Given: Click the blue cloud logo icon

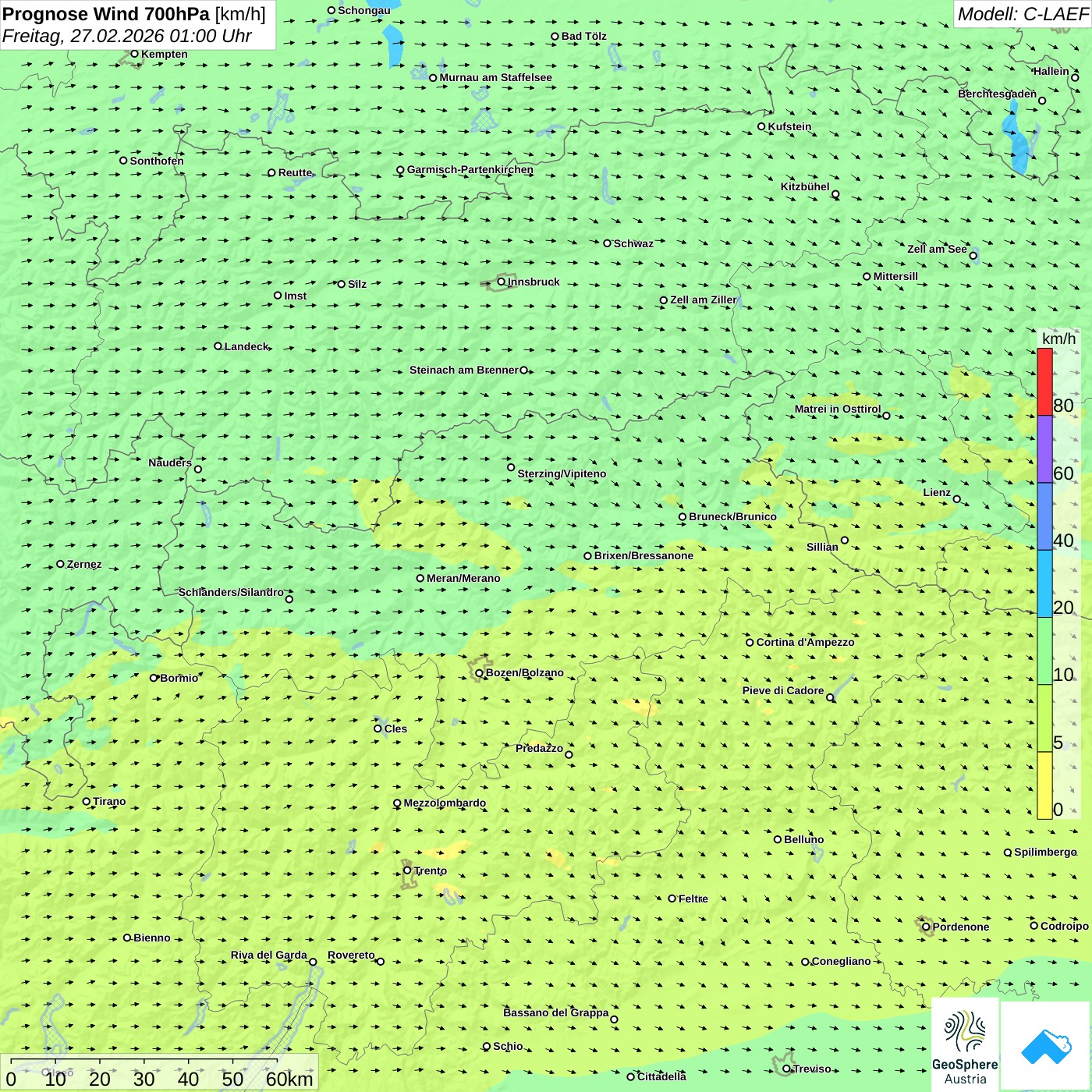Looking at the screenshot, I should coord(1046,1047).
